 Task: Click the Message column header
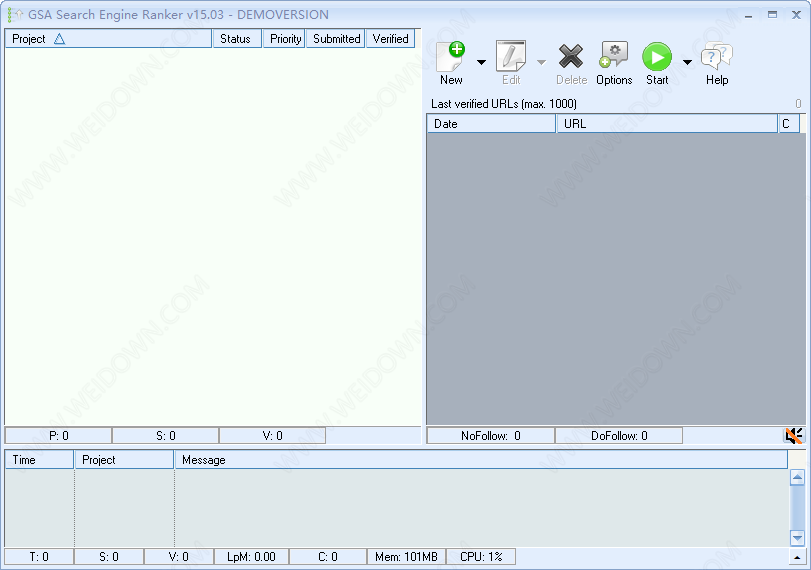tap(481, 460)
